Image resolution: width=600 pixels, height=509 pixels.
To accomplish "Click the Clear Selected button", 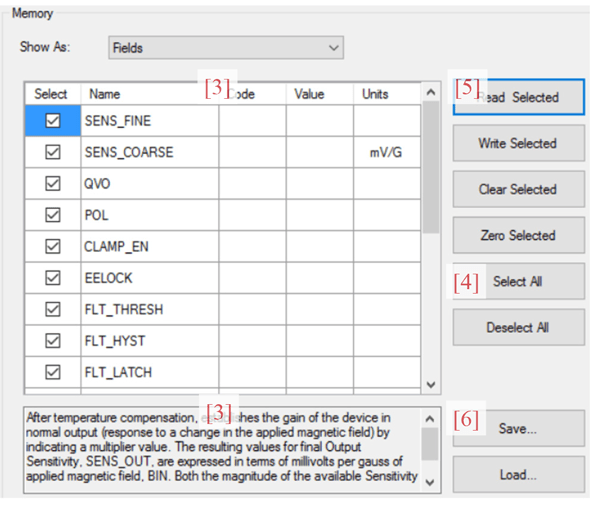I will tap(519, 189).
